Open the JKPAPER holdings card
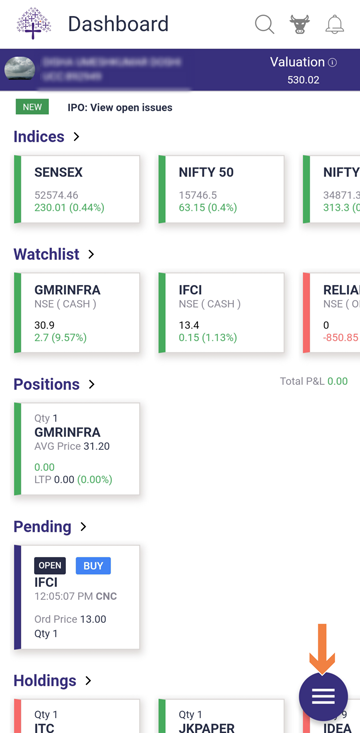 point(221,716)
